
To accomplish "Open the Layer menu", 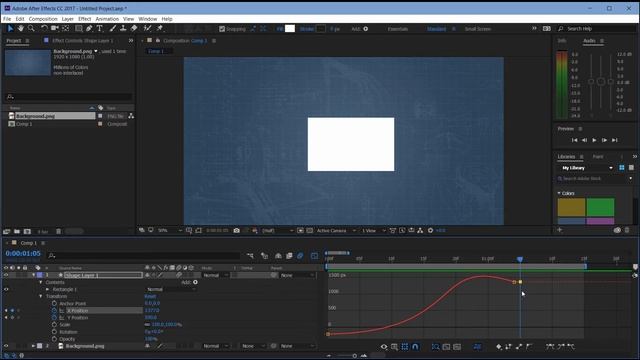I will 67,19.
